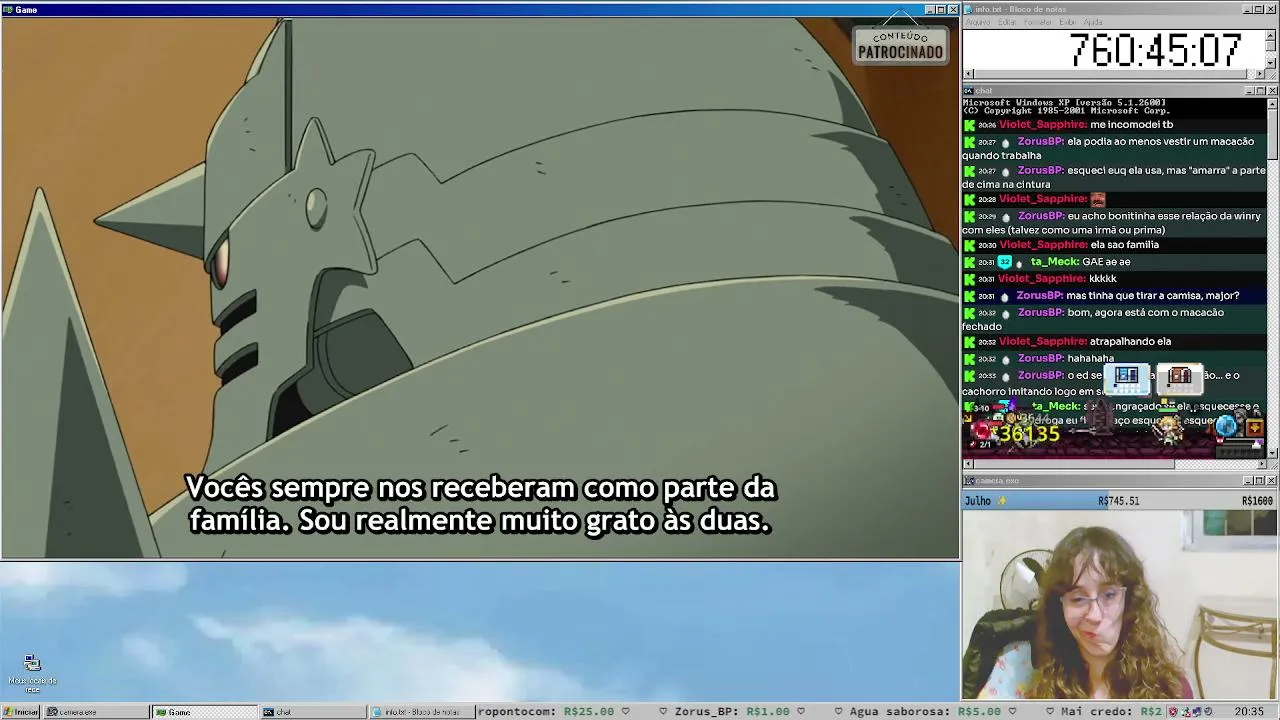Click the Iniciar start button
This screenshot has height=720, width=1280.
pyautogui.click(x=20, y=712)
